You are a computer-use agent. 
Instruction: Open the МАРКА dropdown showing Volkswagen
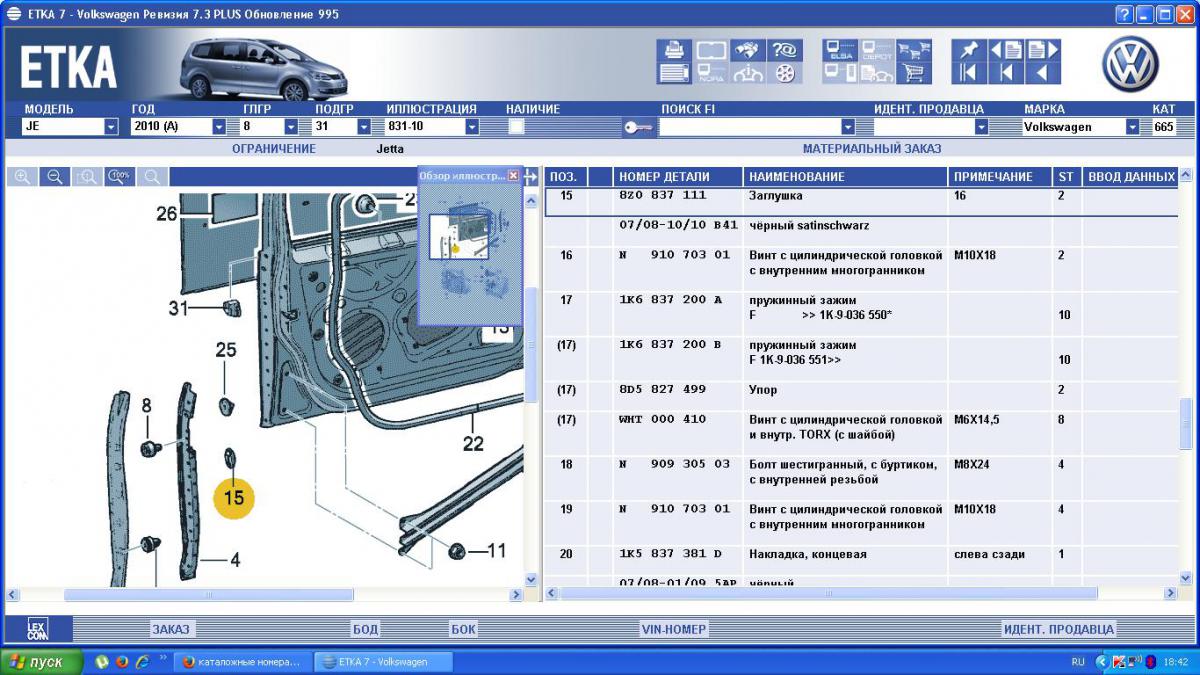tap(1133, 127)
